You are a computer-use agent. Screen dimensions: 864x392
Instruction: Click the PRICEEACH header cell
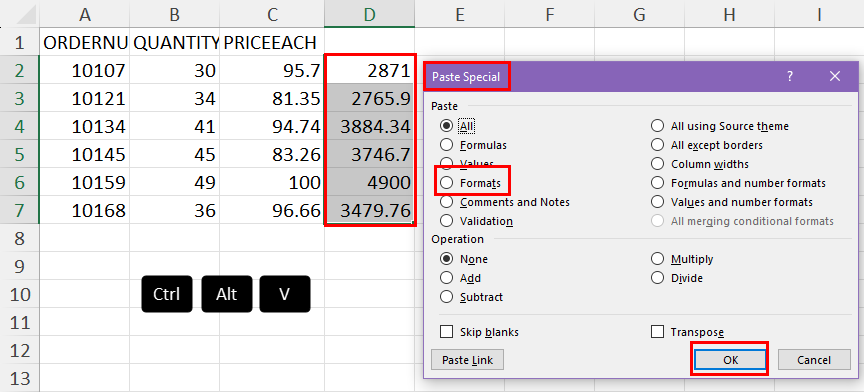coord(272,42)
